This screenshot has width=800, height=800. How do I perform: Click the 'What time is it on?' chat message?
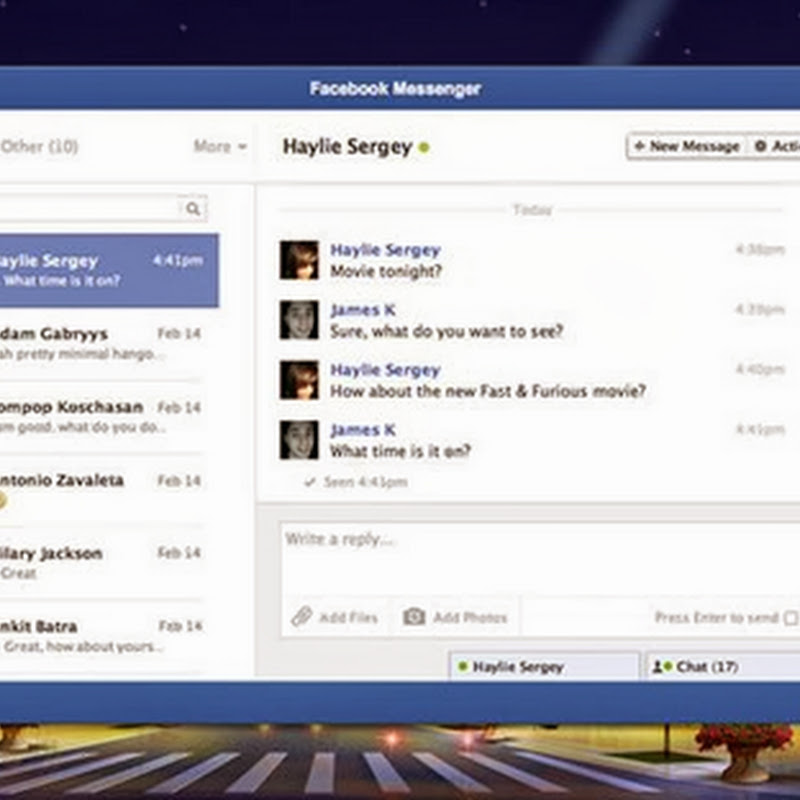point(400,451)
